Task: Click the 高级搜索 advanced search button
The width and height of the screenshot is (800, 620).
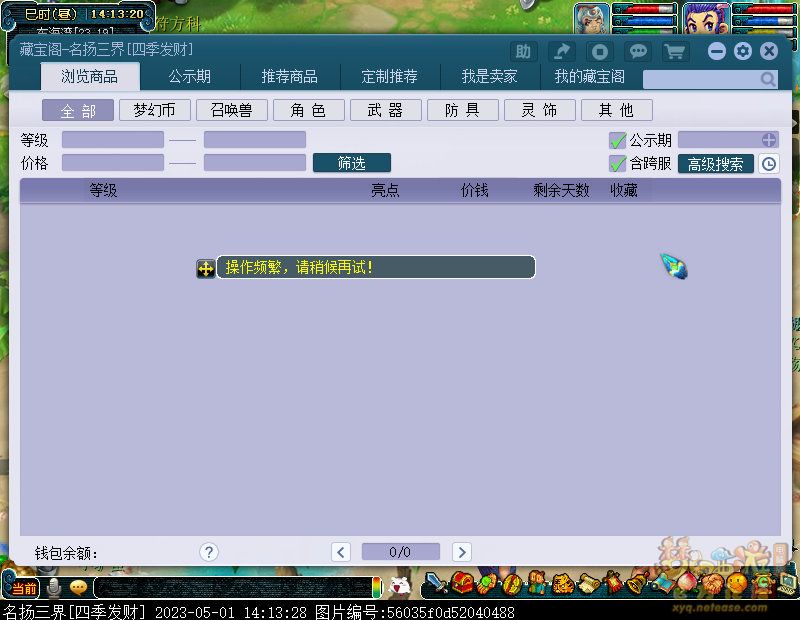Action: pyautogui.click(x=715, y=164)
